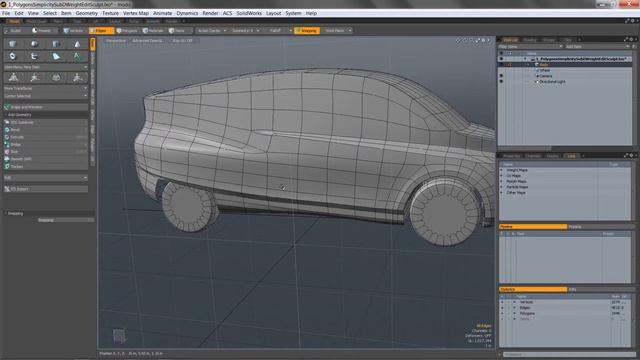Open the Render menu
The image size is (640, 360).
tap(210, 13)
